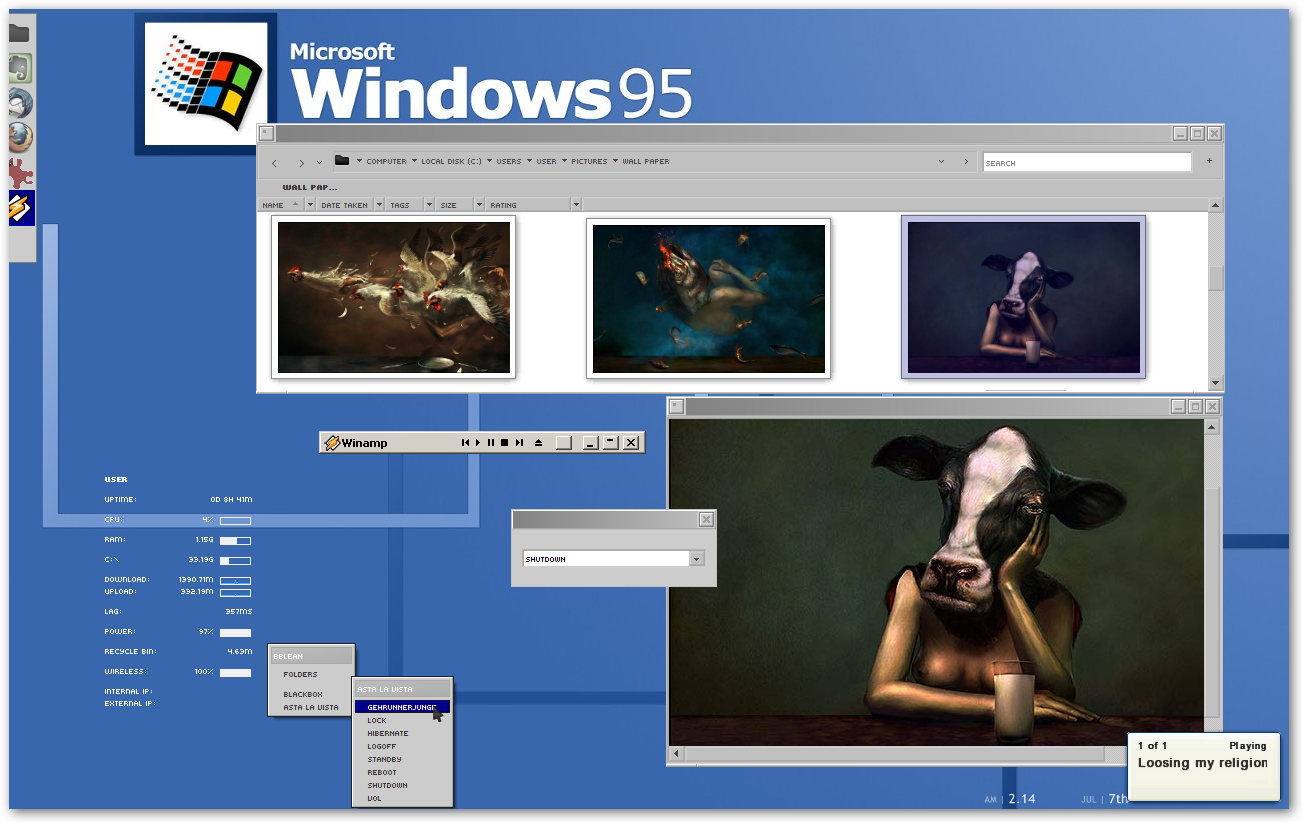The width and height of the screenshot is (1303, 823).
Task: Open explorer recent locations chevron
Action: [320, 162]
